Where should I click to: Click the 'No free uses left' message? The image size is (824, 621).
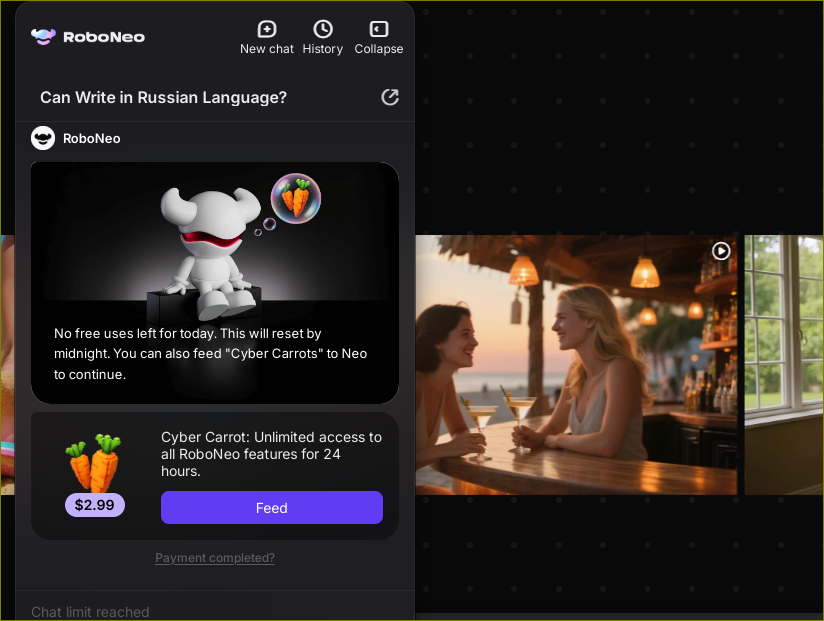tap(211, 354)
